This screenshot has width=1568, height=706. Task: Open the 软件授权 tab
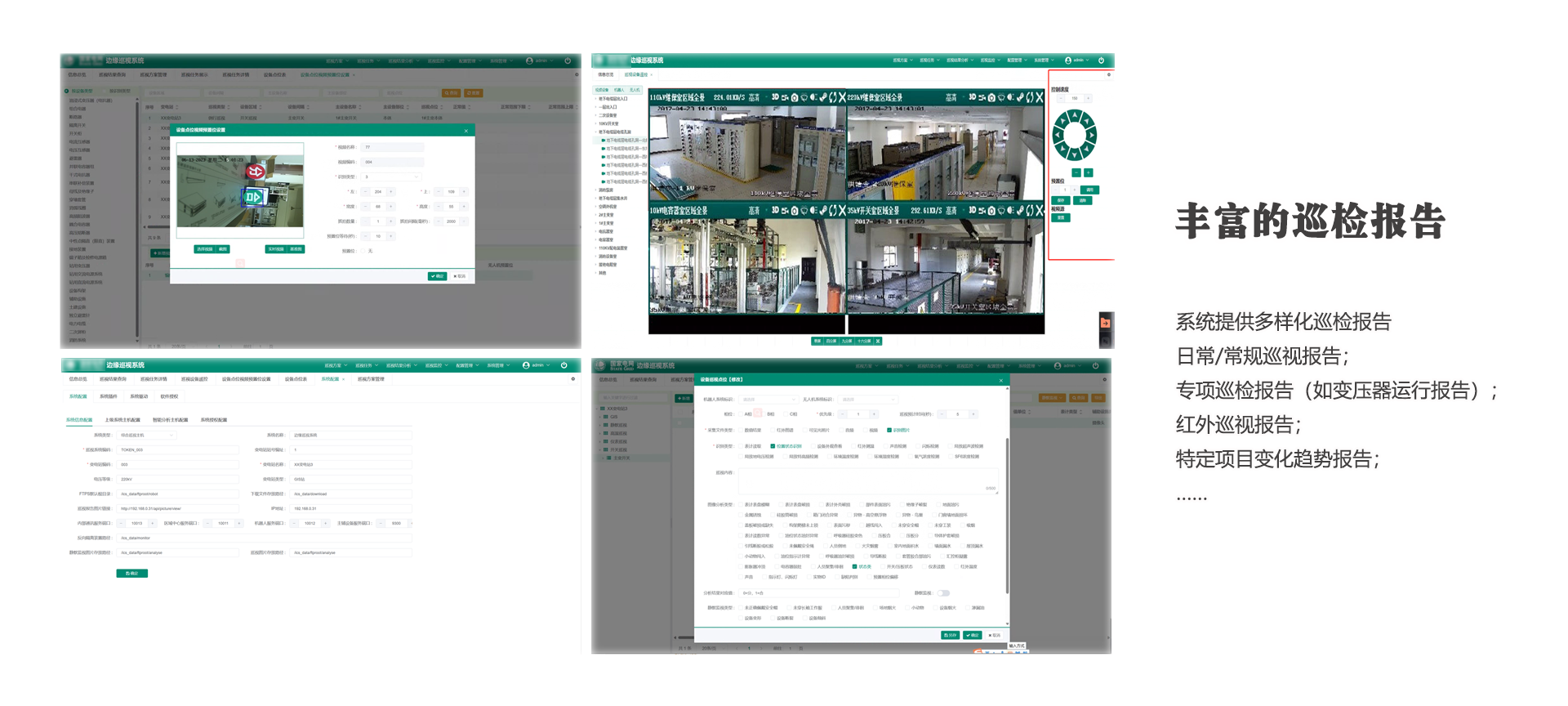(x=169, y=396)
